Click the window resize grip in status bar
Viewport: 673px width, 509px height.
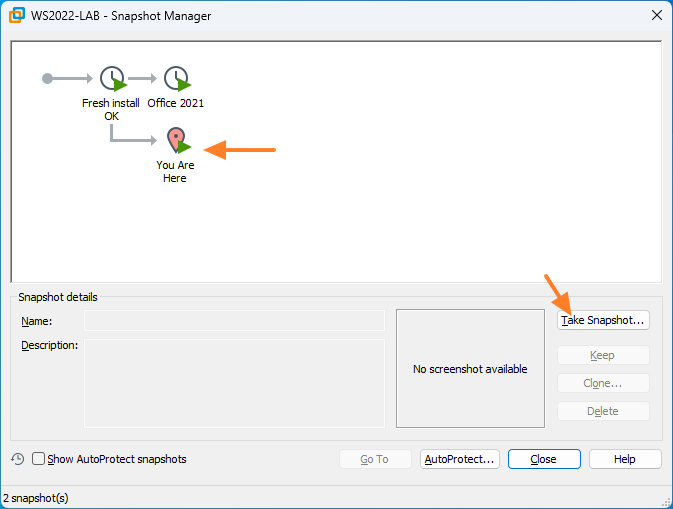[666, 502]
